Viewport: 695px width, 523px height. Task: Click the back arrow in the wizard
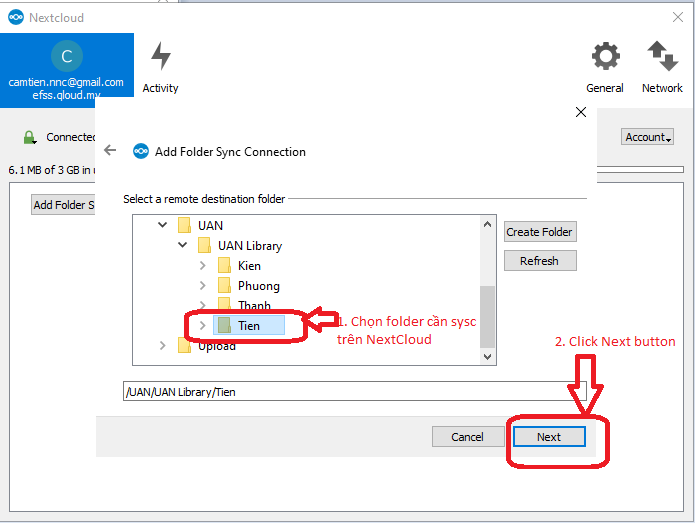tap(110, 150)
